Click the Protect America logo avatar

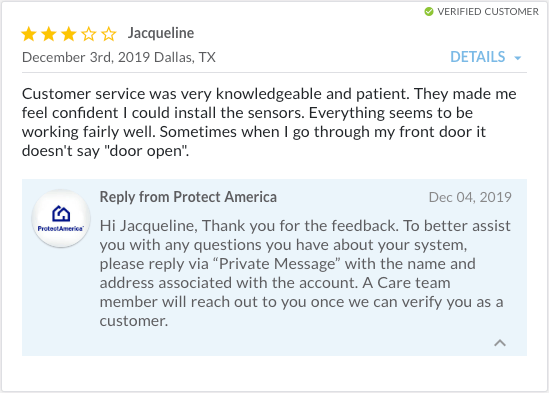pos(61,218)
